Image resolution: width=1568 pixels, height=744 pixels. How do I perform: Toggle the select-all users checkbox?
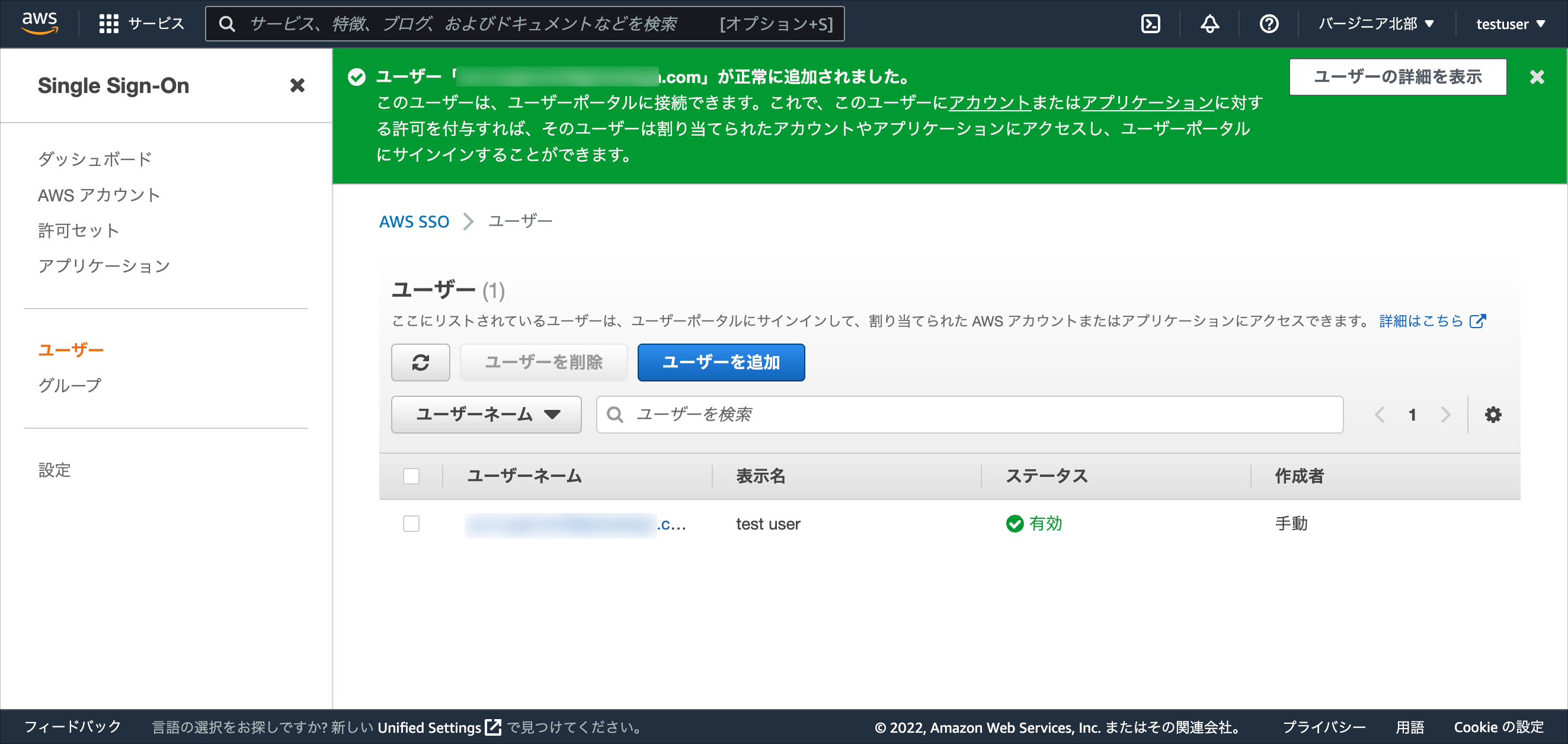[x=411, y=476]
